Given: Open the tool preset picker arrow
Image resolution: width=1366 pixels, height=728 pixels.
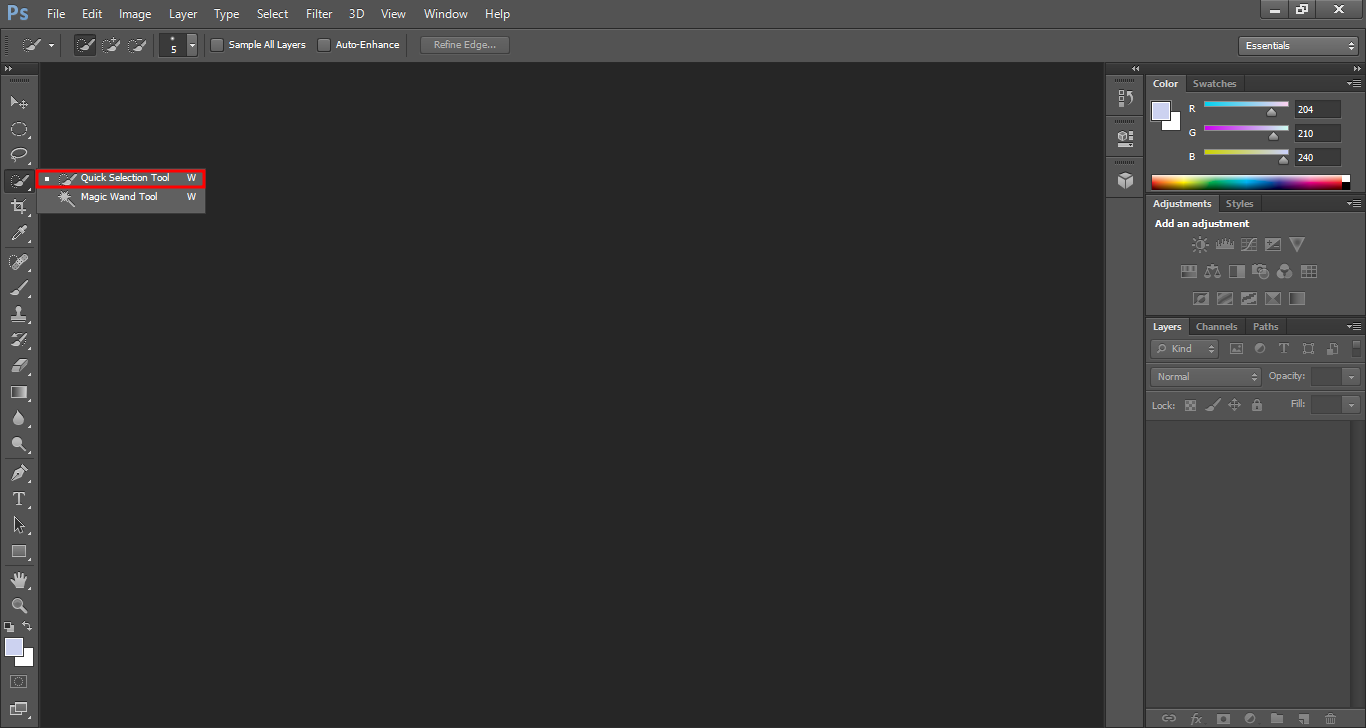Looking at the screenshot, I should coord(51,45).
